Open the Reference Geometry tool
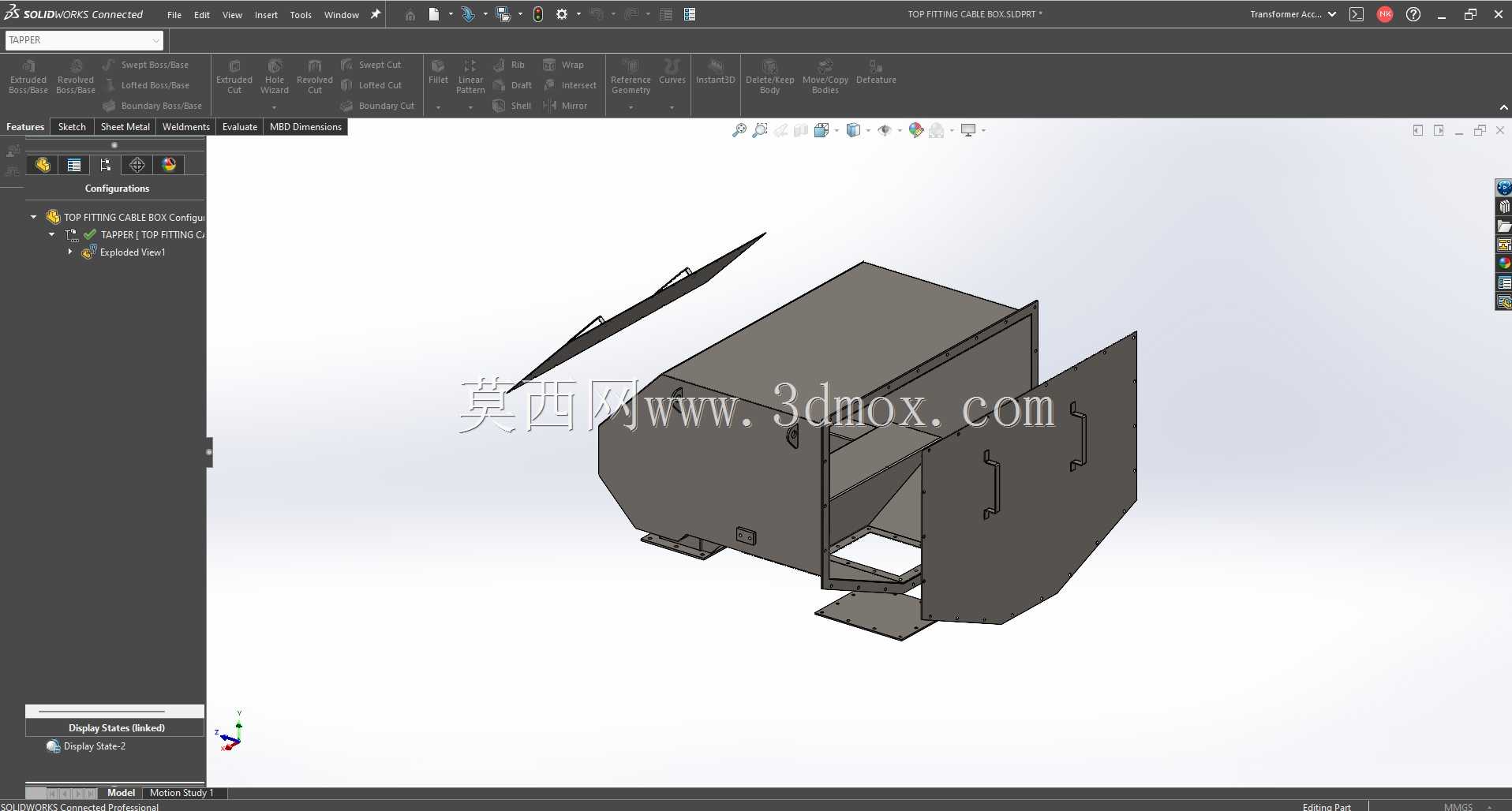1512x811 pixels. (x=631, y=77)
